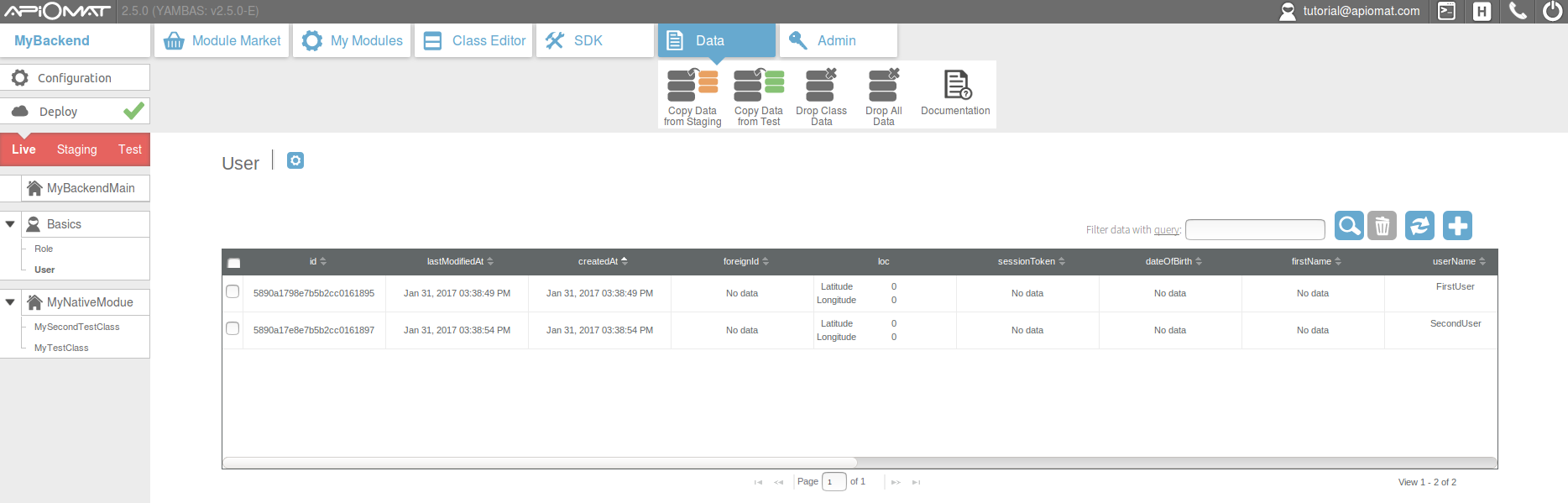Click id cell 5890a17e8e7b5b2cc0161897
The image size is (1568, 503).
point(314,330)
